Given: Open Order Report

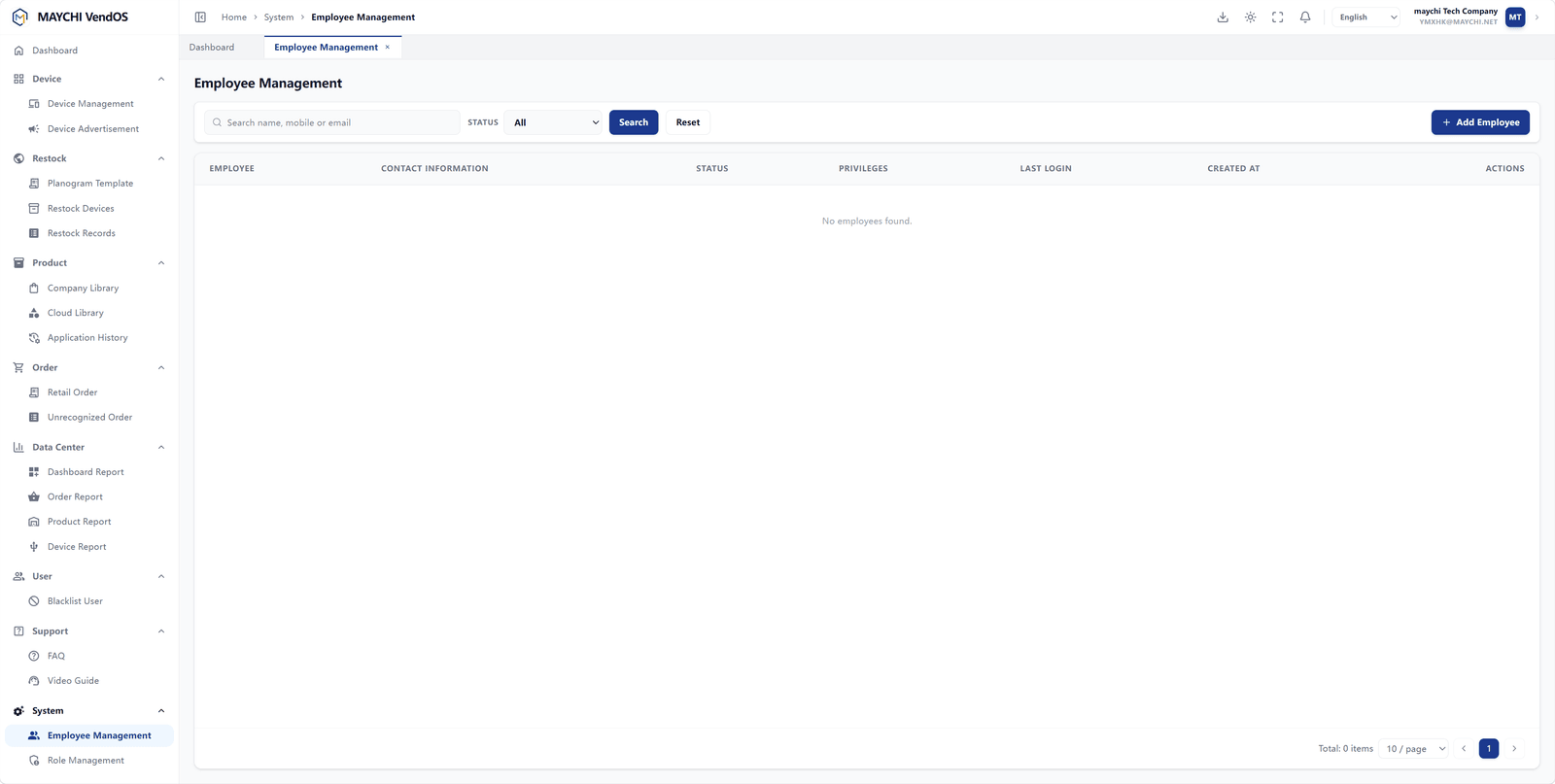Looking at the screenshot, I should pyautogui.click(x=89, y=497).
